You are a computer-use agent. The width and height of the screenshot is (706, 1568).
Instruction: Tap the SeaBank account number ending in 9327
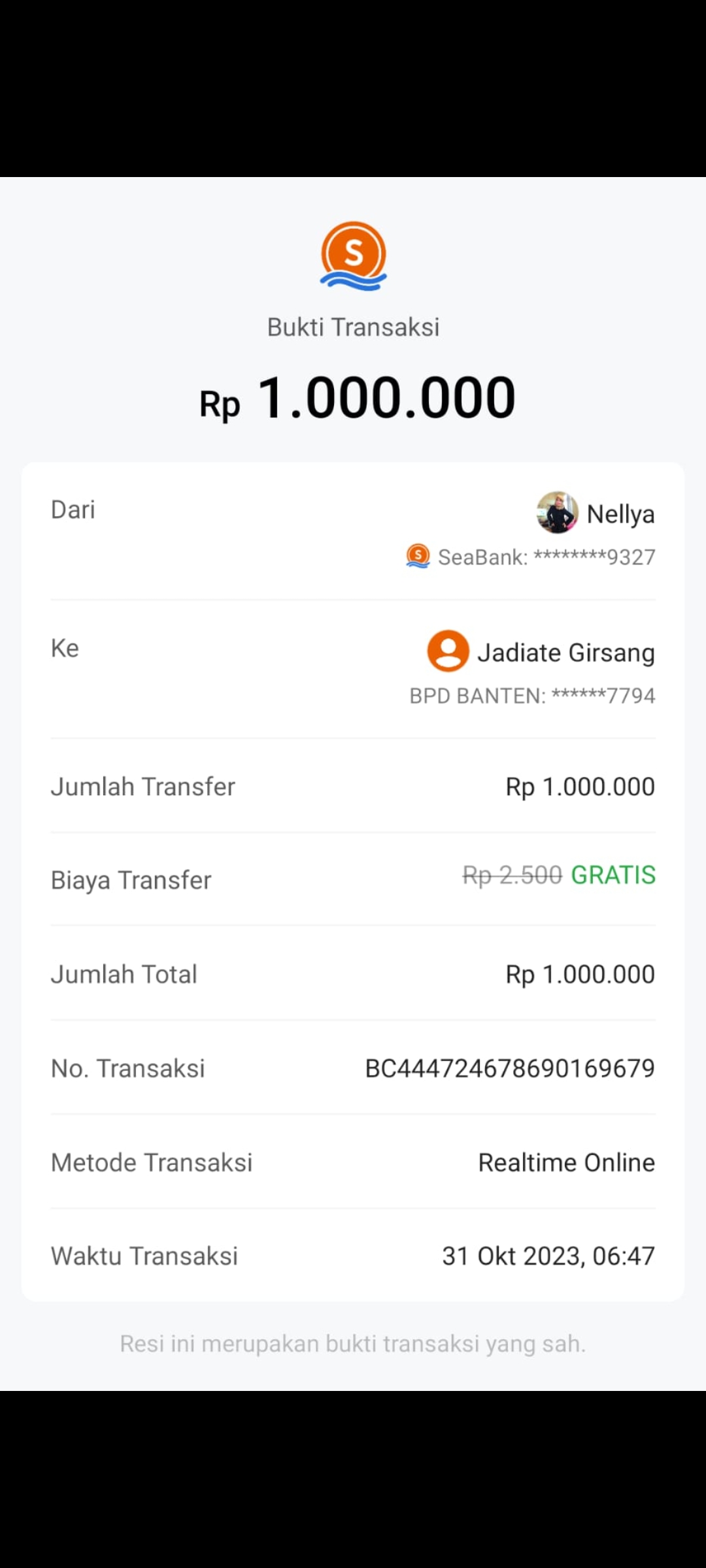546,557
